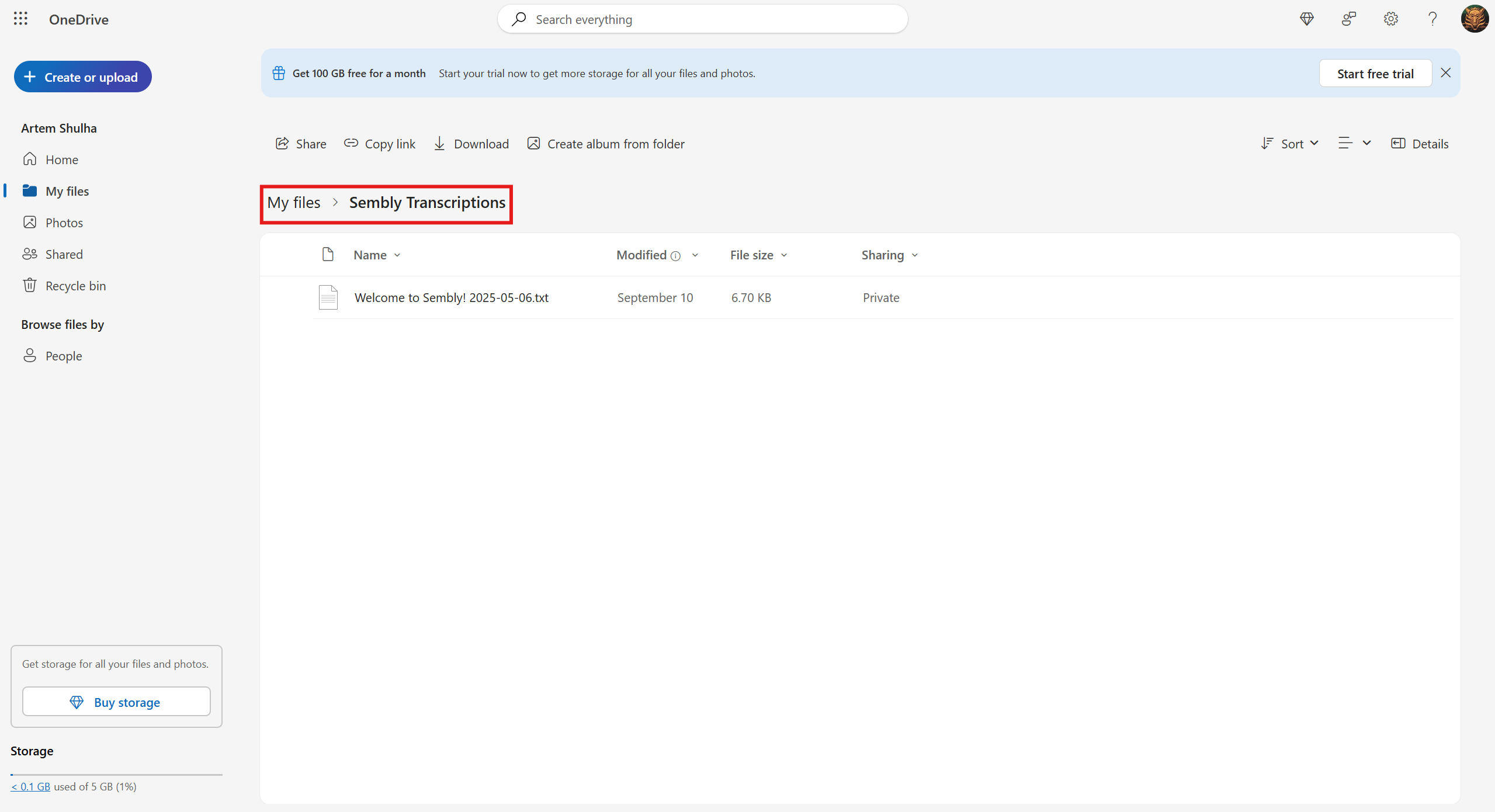Image resolution: width=1495 pixels, height=812 pixels.
Task: Open the view layout options dropdown
Action: (1354, 143)
